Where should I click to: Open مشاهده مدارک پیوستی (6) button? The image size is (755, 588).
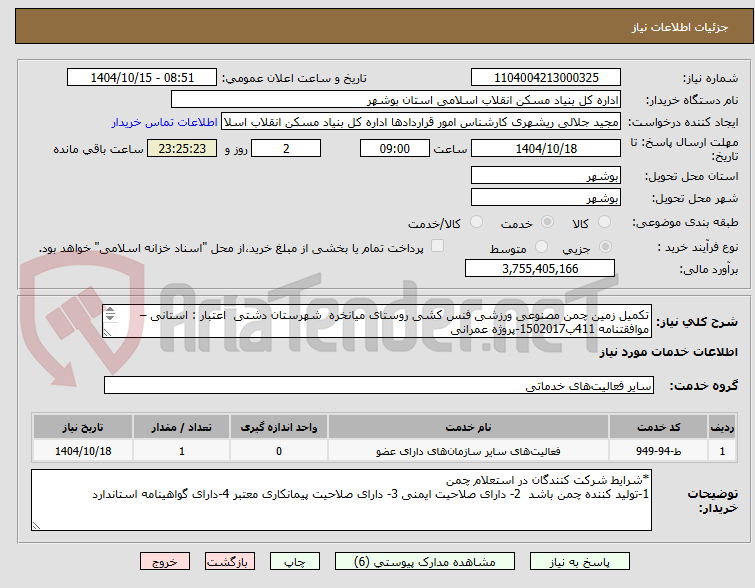(425, 562)
